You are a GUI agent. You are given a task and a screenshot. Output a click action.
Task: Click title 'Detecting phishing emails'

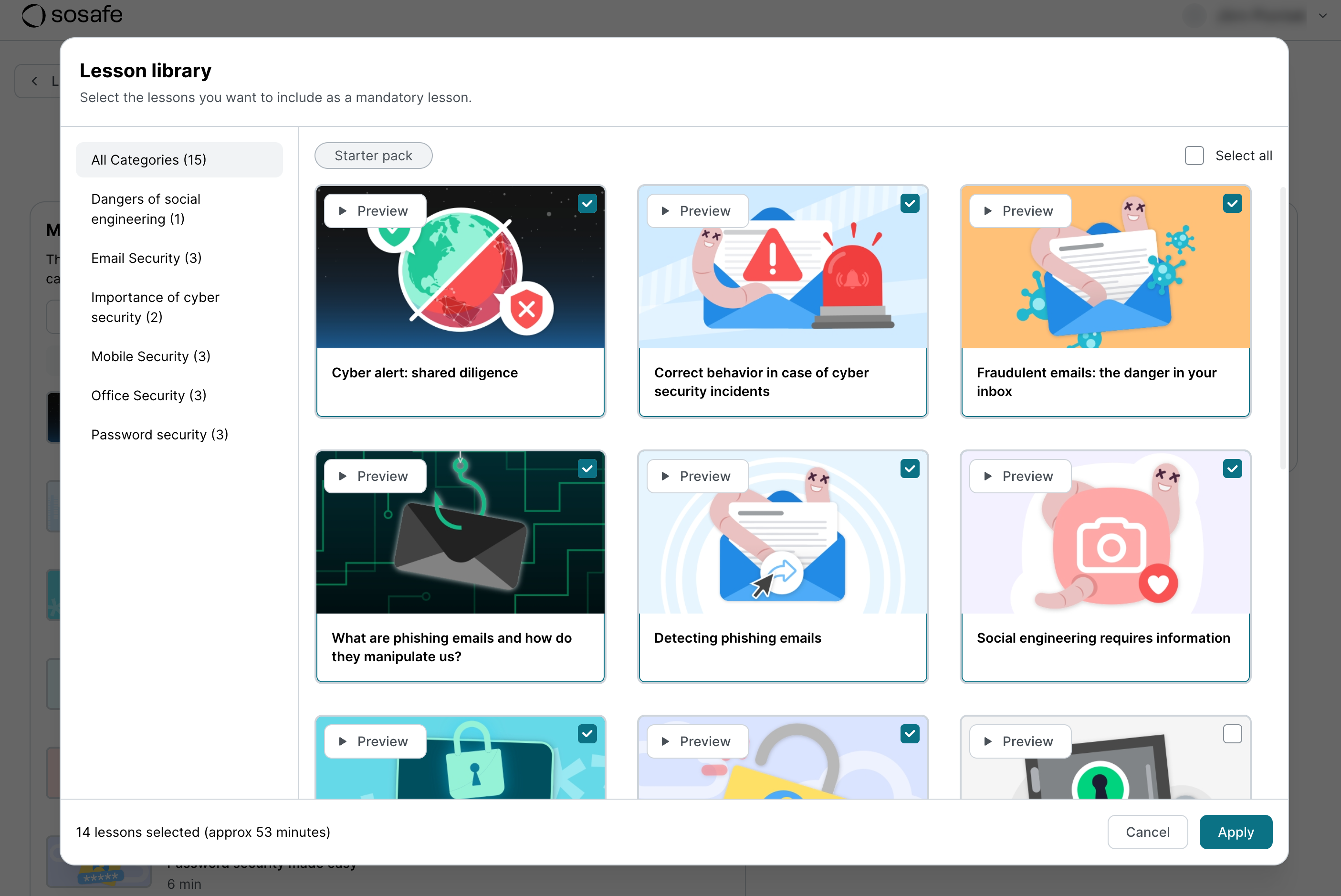click(737, 638)
